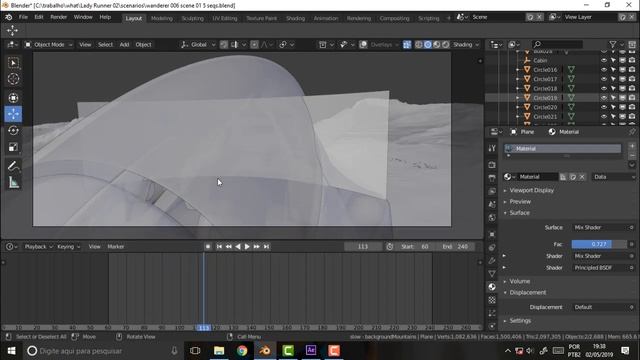Open the Render menu
The image size is (640, 360).
pos(58,17)
